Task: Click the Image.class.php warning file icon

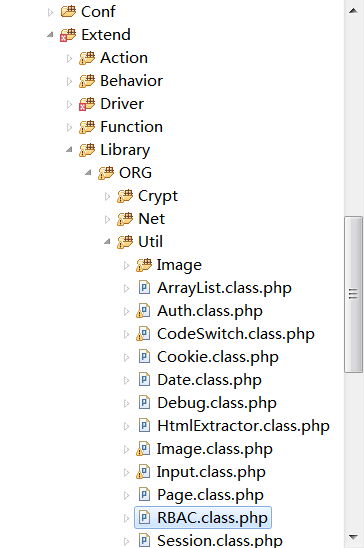Action: (x=143, y=449)
